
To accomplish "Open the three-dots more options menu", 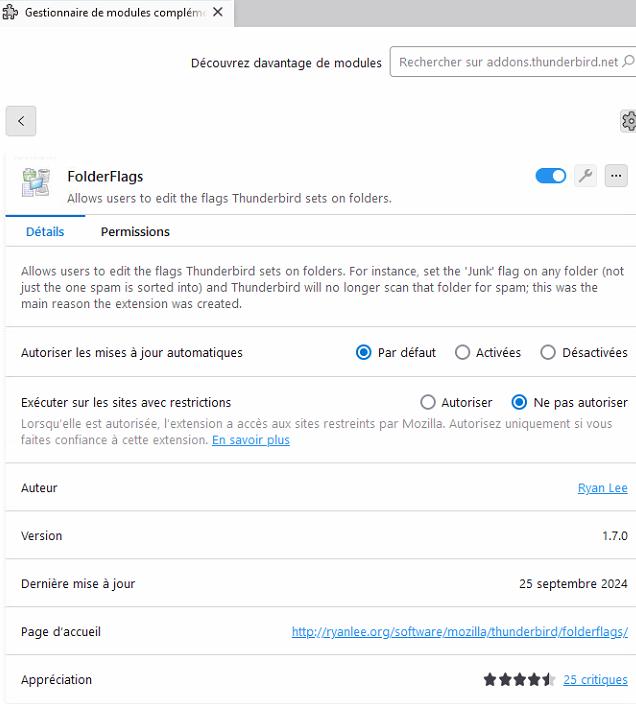I will [616, 176].
